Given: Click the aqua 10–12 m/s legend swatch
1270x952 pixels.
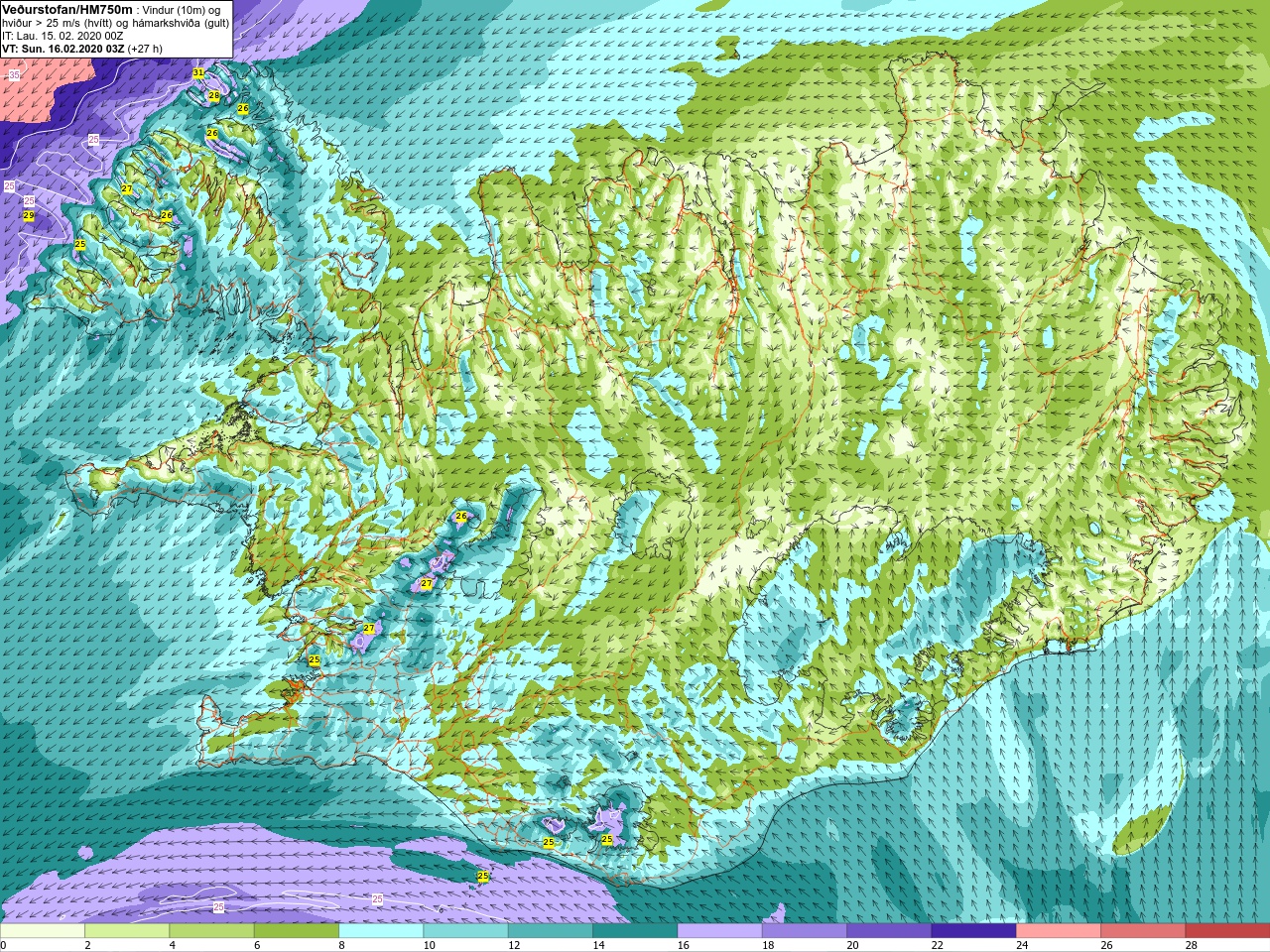Looking at the screenshot, I should (x=465, y=931).
